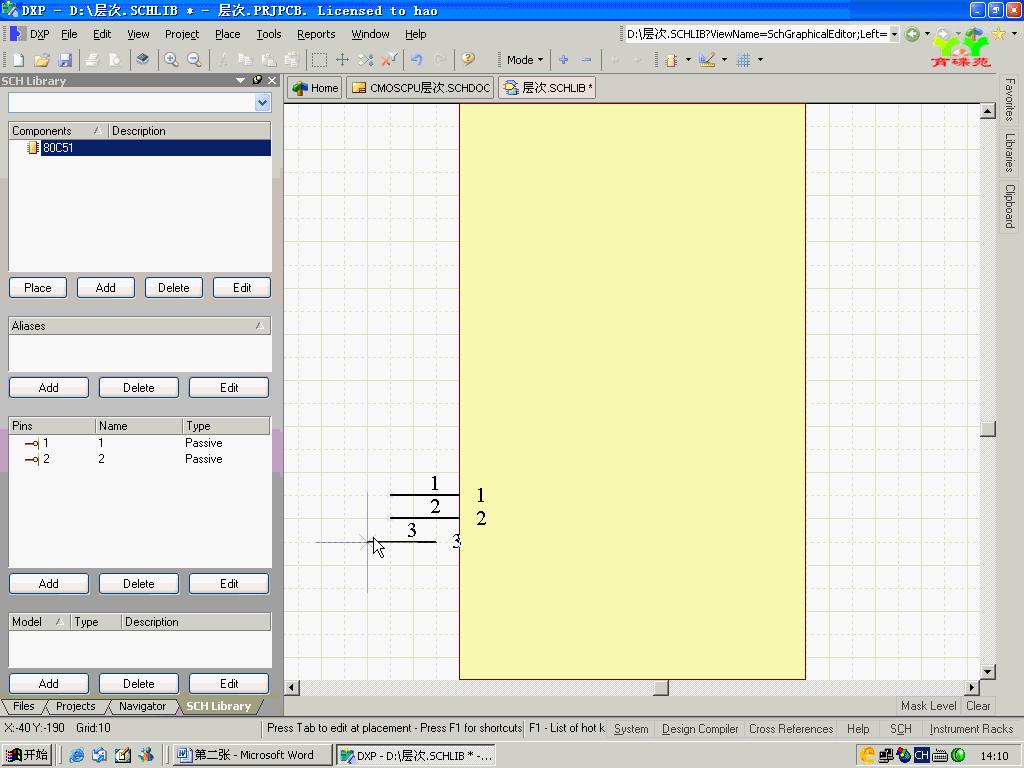Expand the IEEE symbols dropdown arrow
This screenshot has height=768, width=1024.
[x=688, y=60]
